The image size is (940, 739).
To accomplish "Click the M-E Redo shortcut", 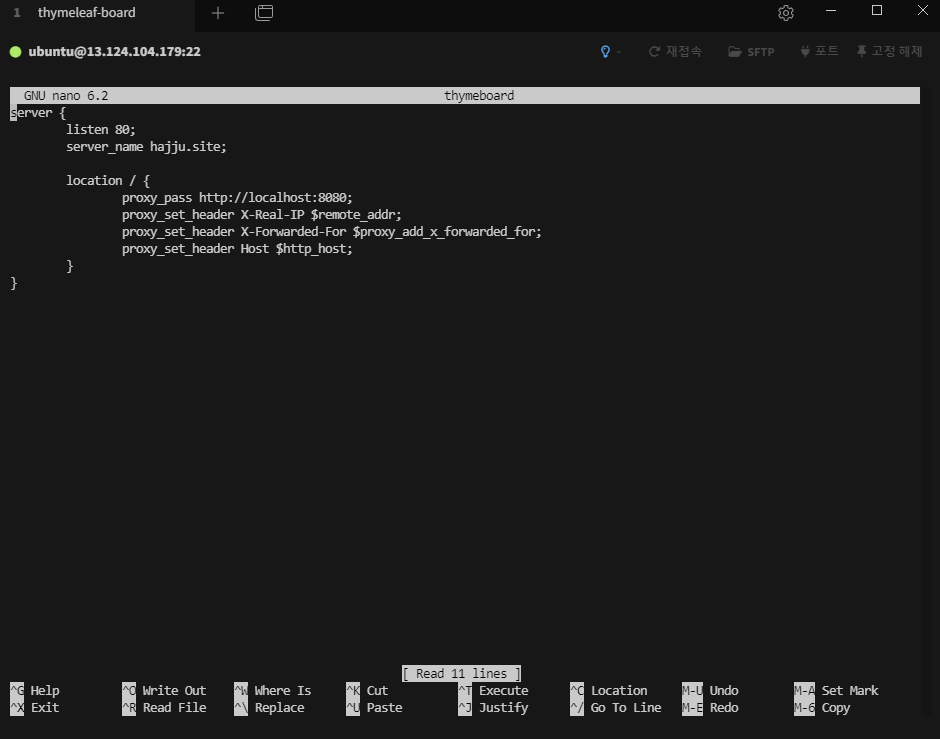I will pos(710,708).
